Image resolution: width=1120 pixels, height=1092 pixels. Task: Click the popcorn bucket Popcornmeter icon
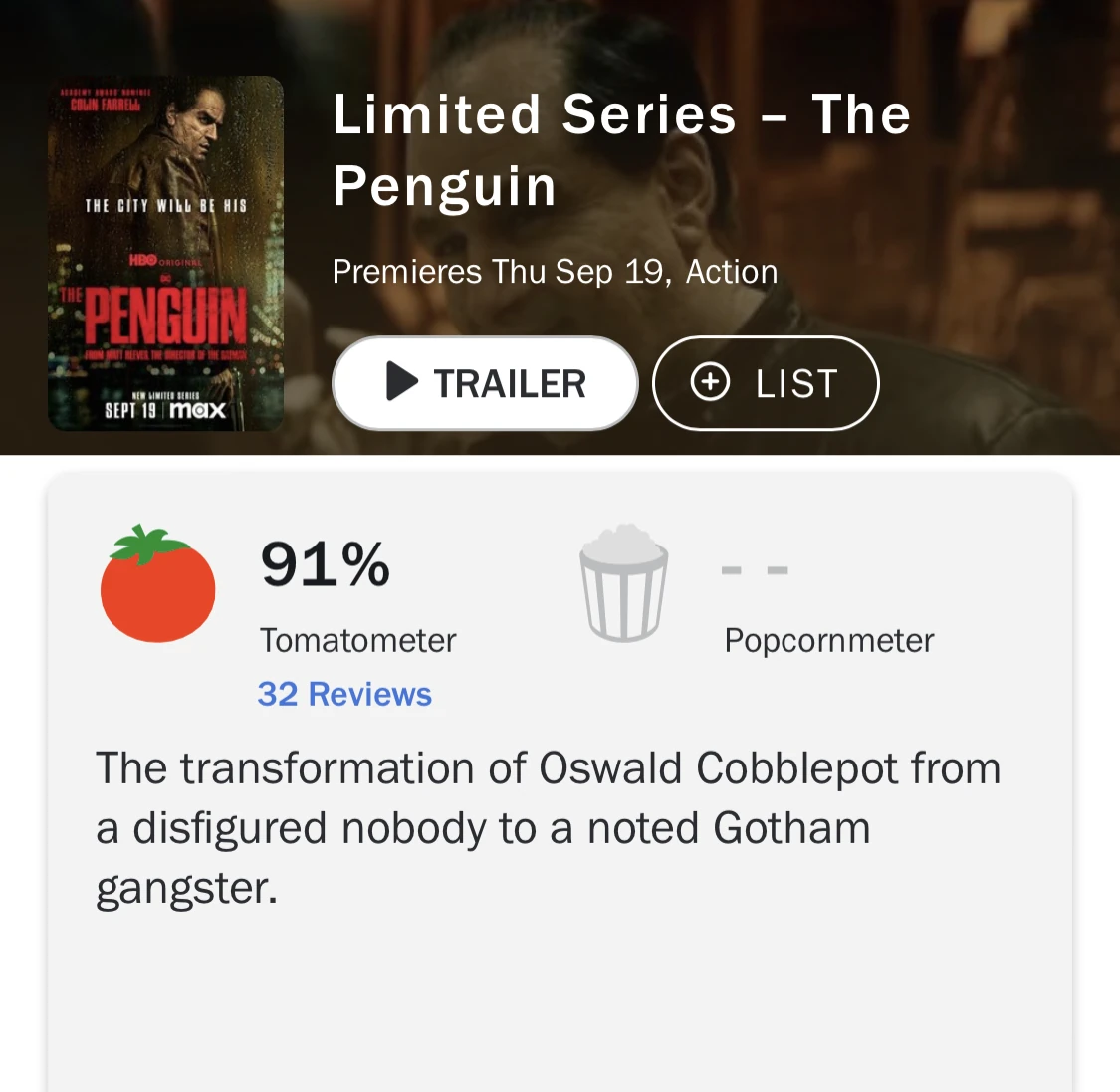click(623, 586)
